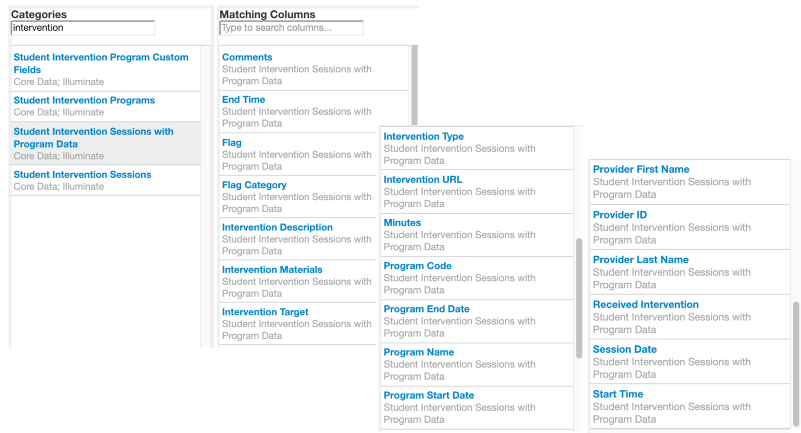Choose the Intervention Materials column

pyautogui.click(x=272, y=270)
